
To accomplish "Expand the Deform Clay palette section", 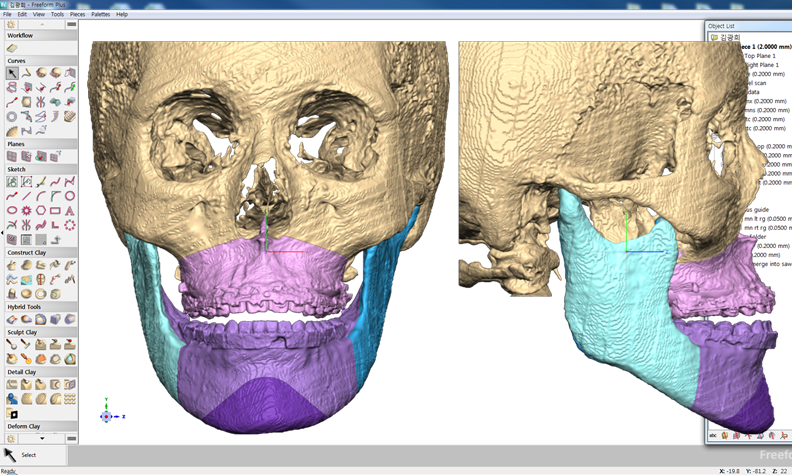I will pyautogui.click(x=39, y=426).
